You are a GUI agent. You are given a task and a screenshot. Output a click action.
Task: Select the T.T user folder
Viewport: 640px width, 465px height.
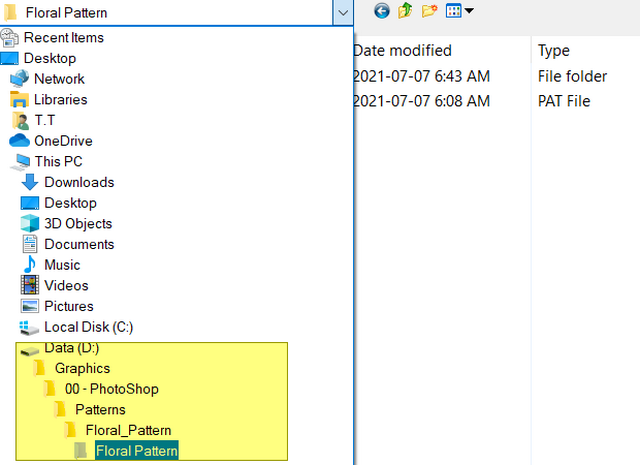point(44,120)
